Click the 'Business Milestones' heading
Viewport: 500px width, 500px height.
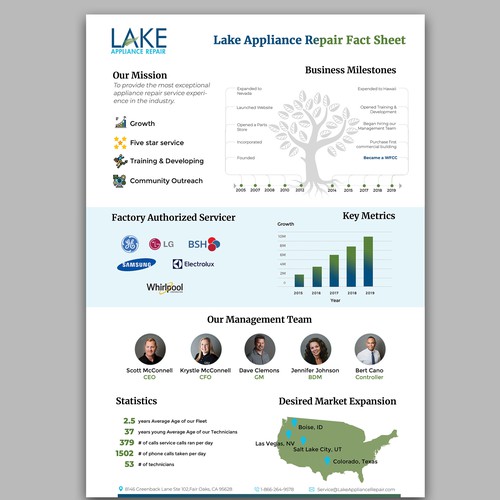[x=351, y=70]
